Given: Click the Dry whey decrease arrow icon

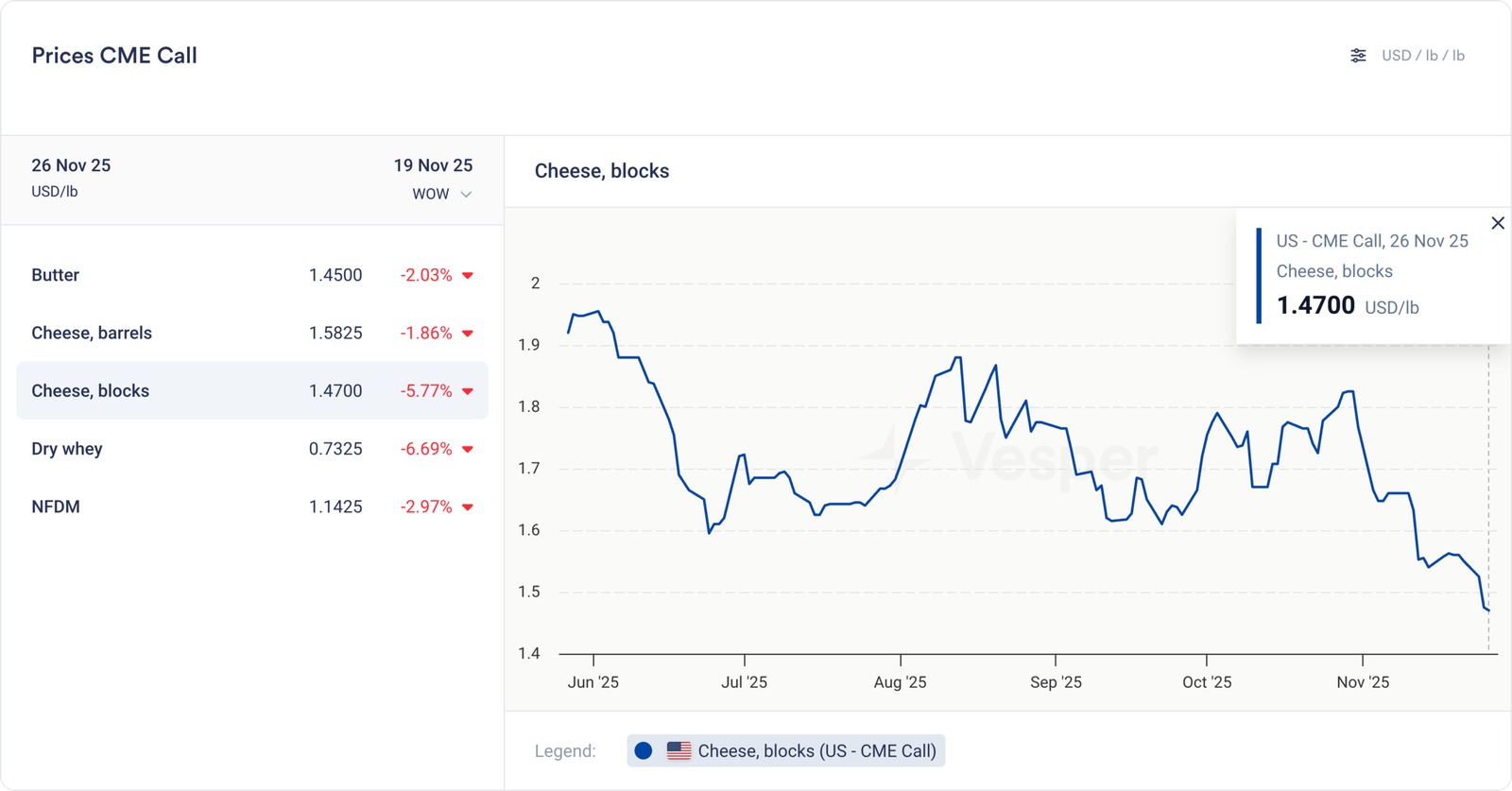Looking at the screenshot, I should pyautogui.click(x=468, y=450).
